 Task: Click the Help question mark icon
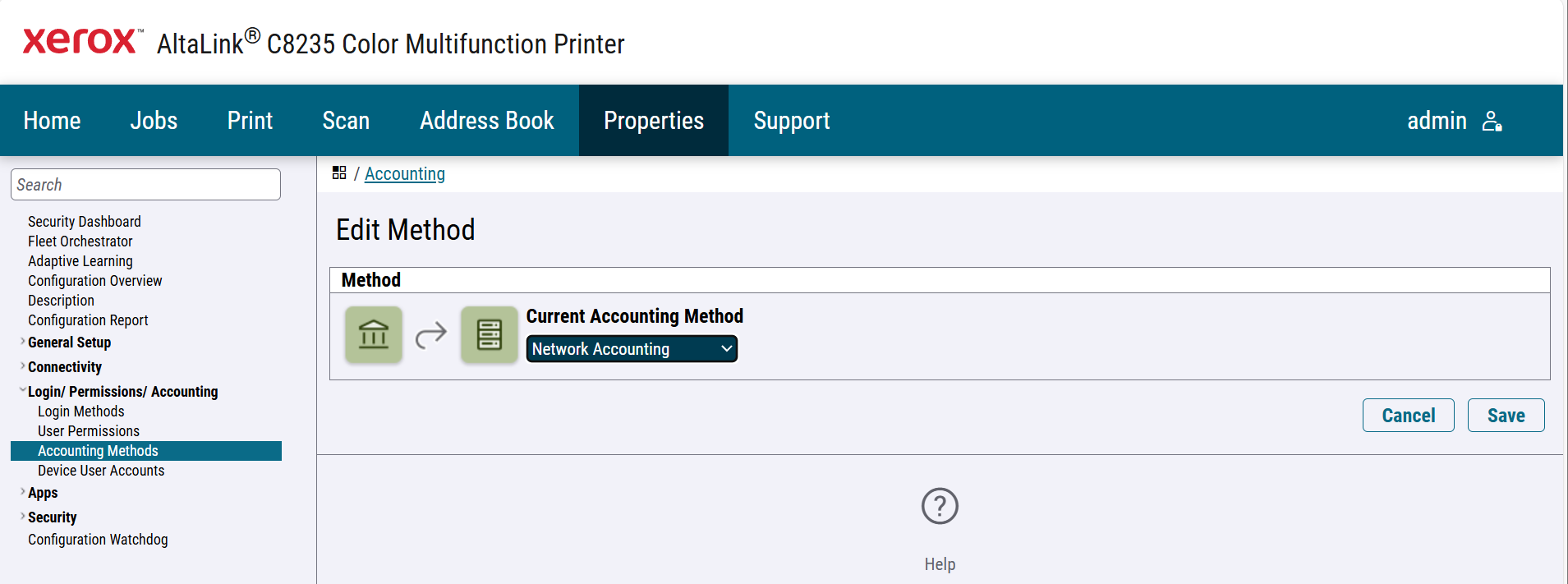tap(940, 506)
